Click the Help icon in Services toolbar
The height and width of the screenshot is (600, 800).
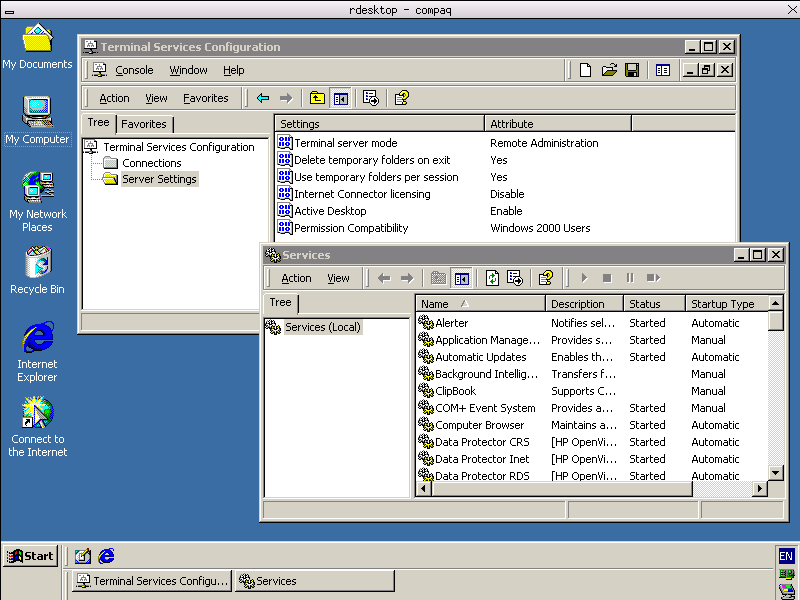546,278
